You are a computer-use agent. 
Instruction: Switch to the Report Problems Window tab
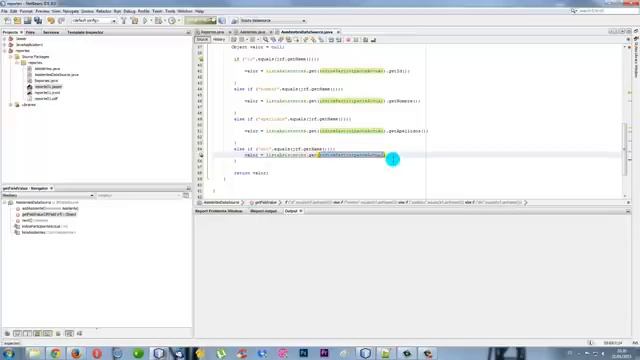[x=219, y=211]
